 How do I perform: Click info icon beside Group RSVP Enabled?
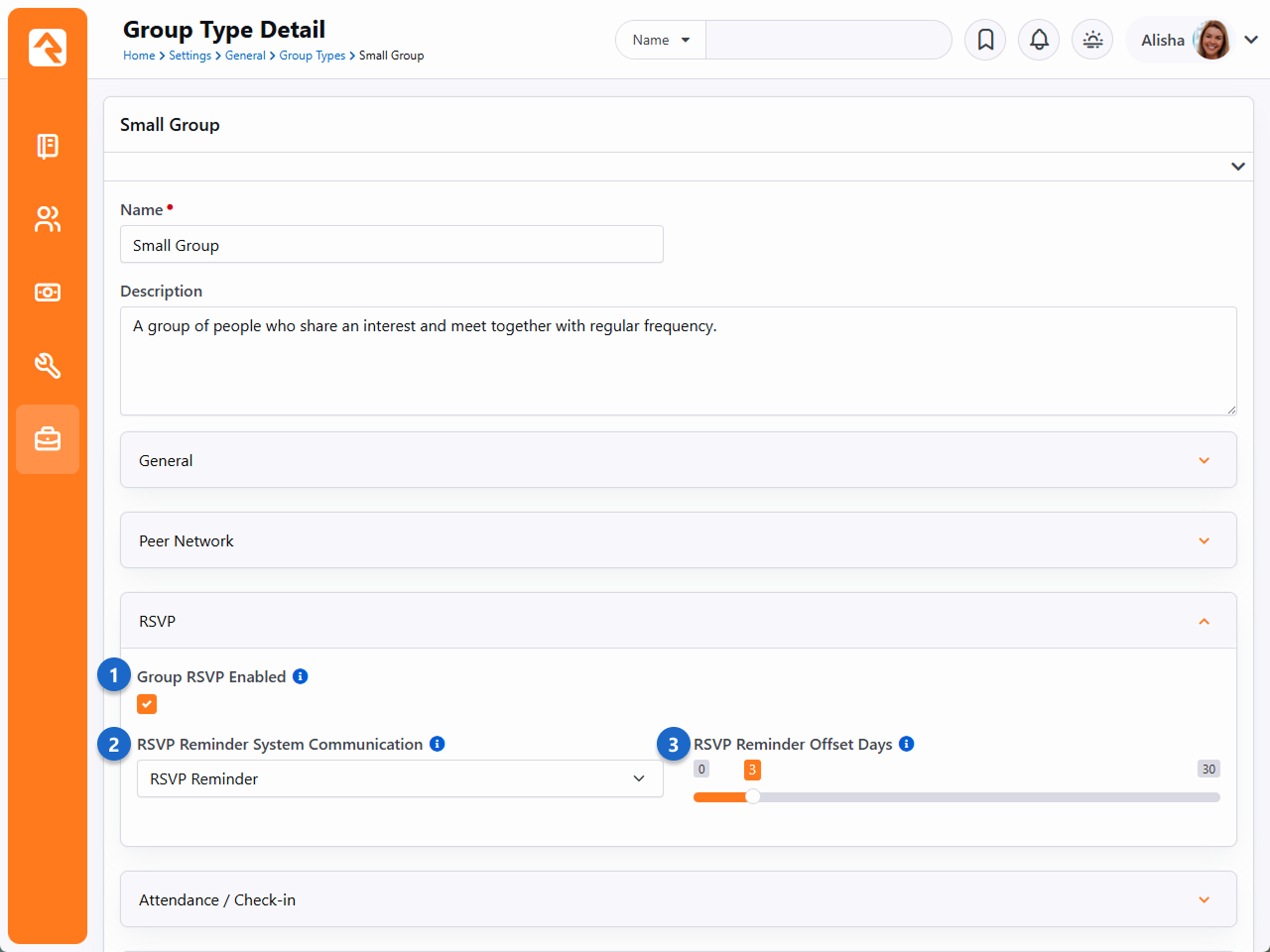tap(301, 676)
